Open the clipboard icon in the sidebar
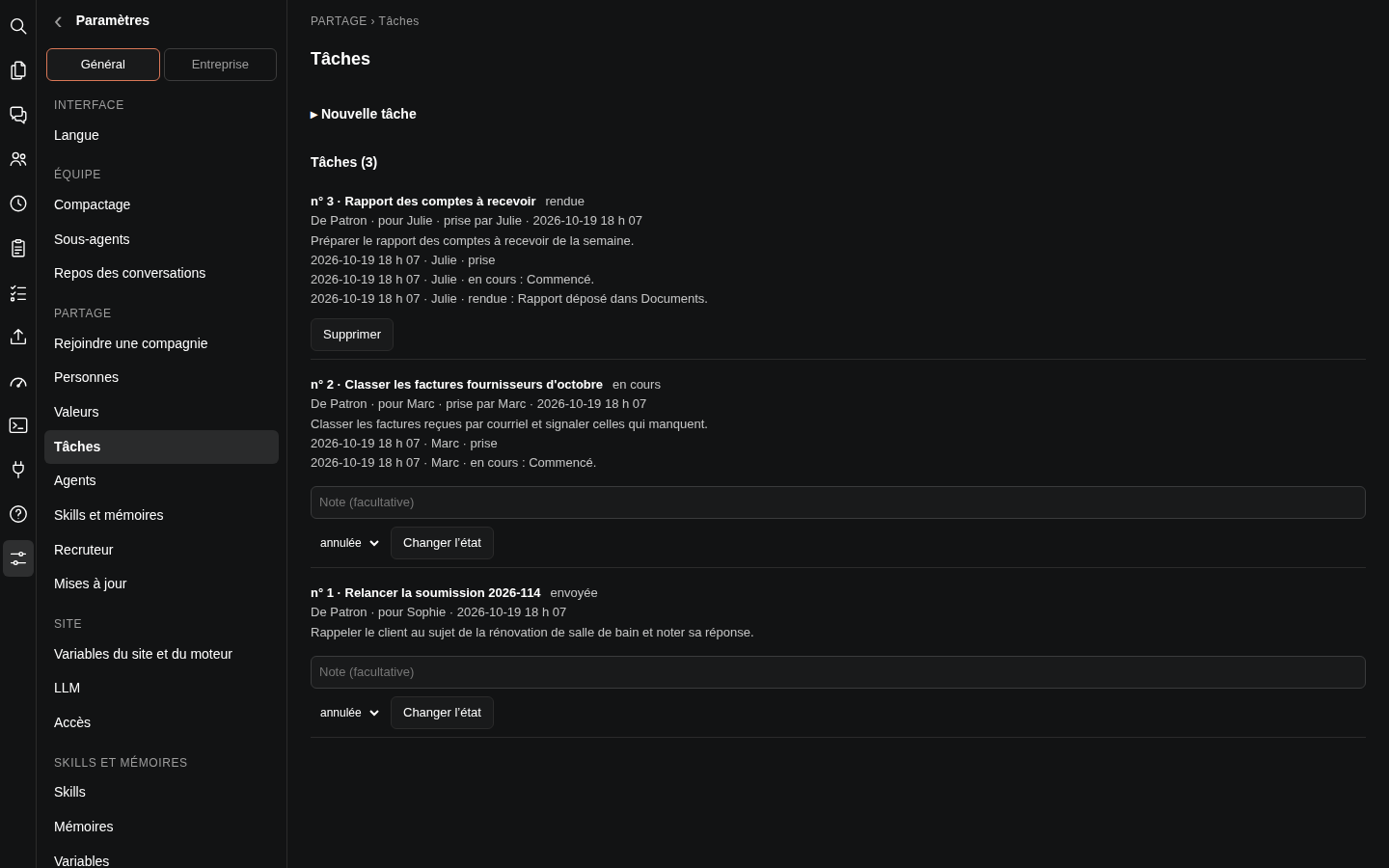The height and width of the screenshot is (868, 1389). (x=18, y=248)
